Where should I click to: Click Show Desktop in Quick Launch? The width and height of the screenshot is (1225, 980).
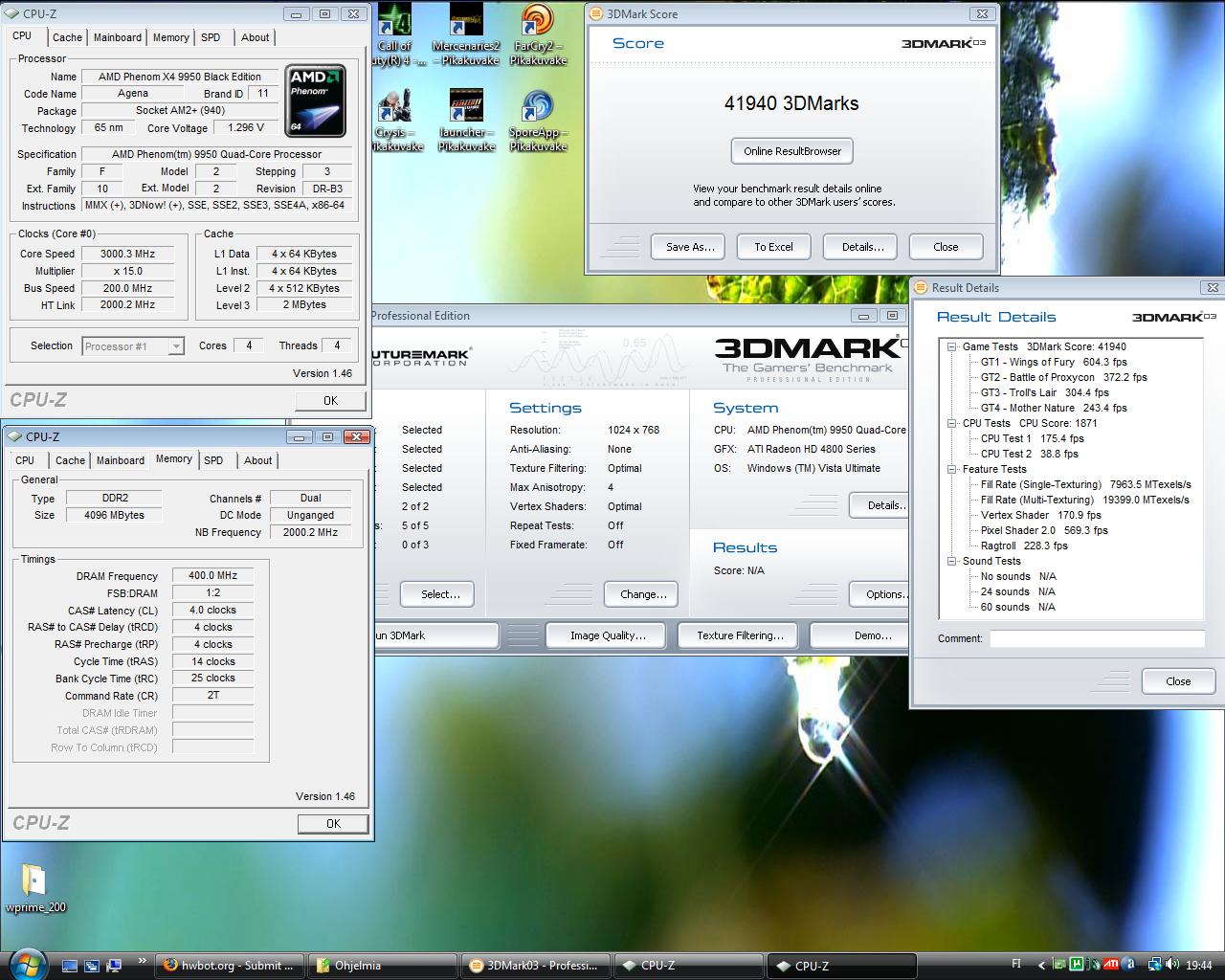point(70,966)
